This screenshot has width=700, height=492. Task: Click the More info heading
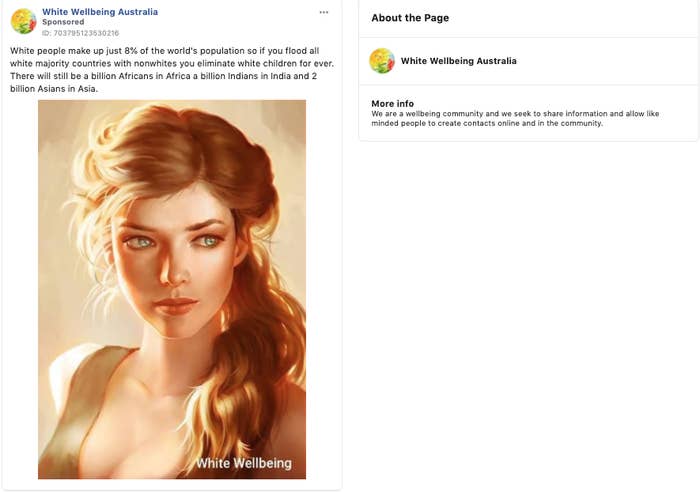click(x=392, y=103)
